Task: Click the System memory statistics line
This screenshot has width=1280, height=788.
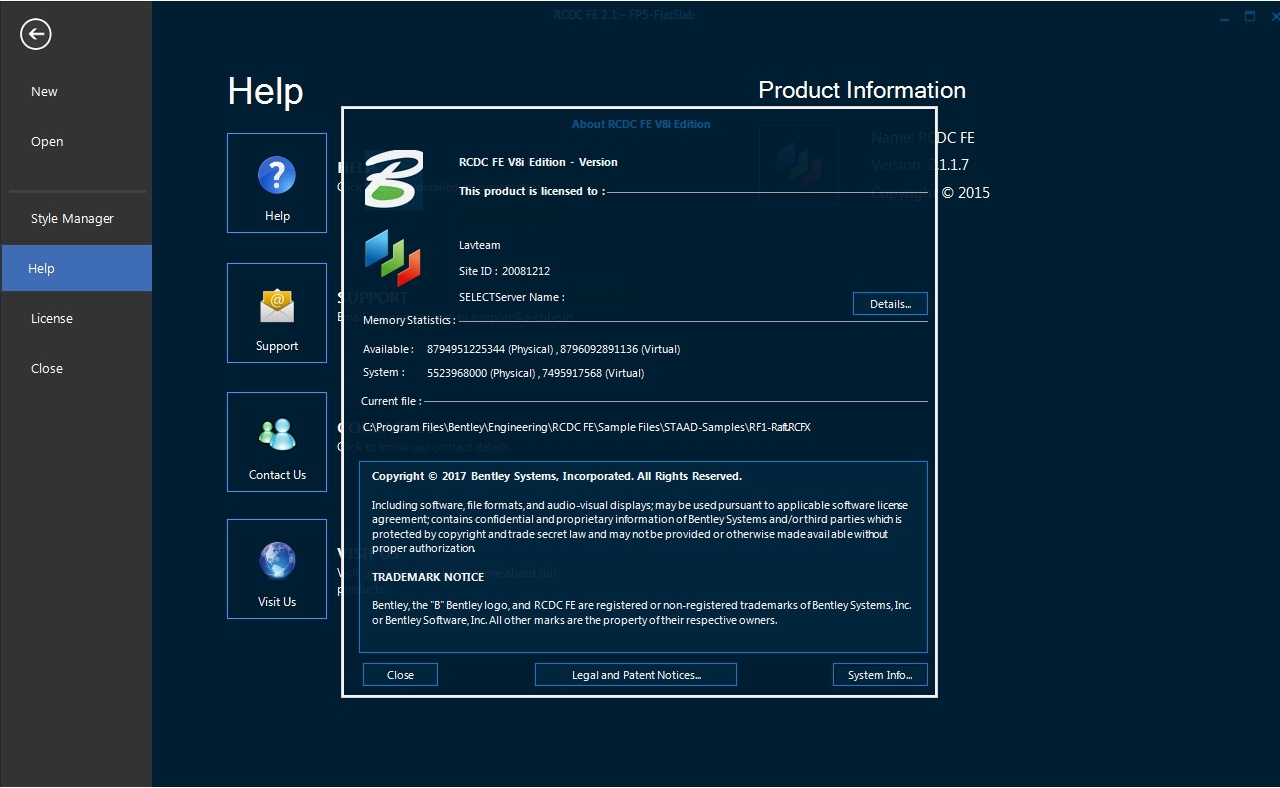Action: click(503, 373)
